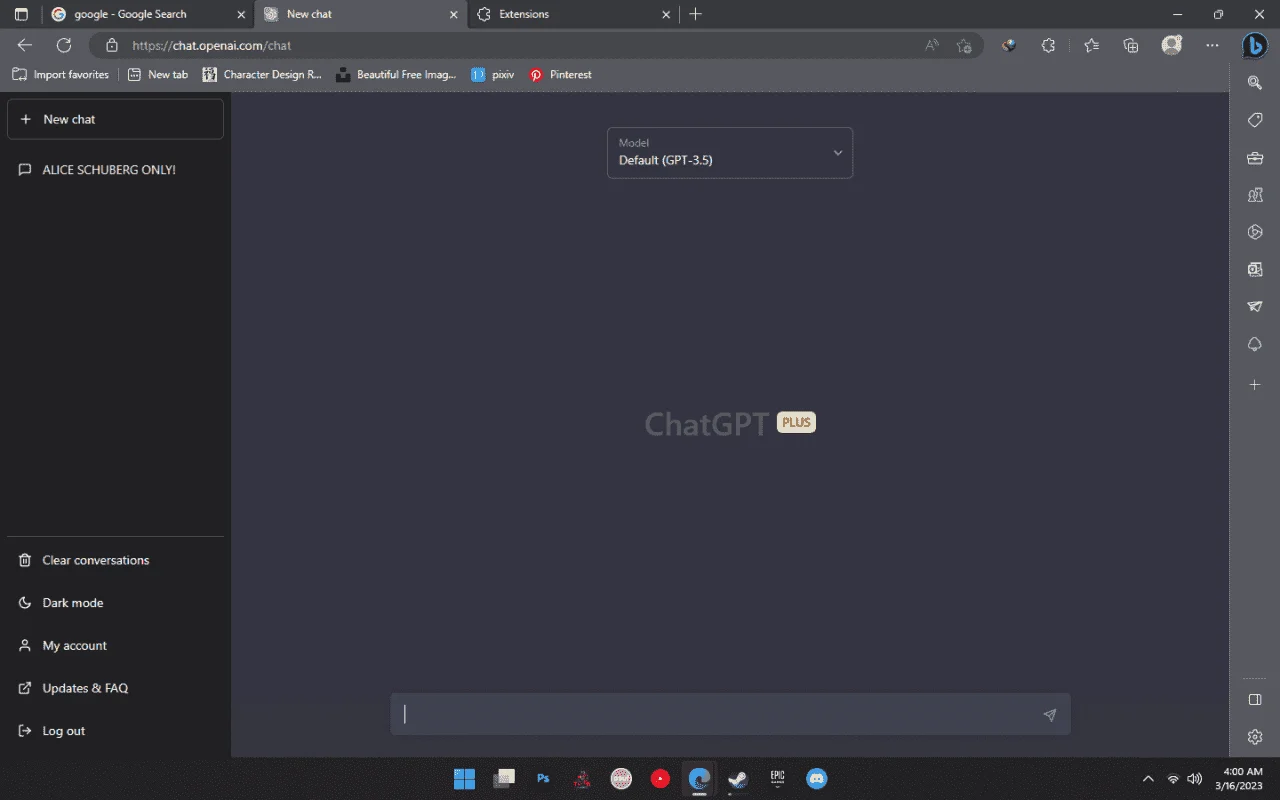Open the Pinterest bookmark
Screen dimensions: 1280x800
pos(561,75)
